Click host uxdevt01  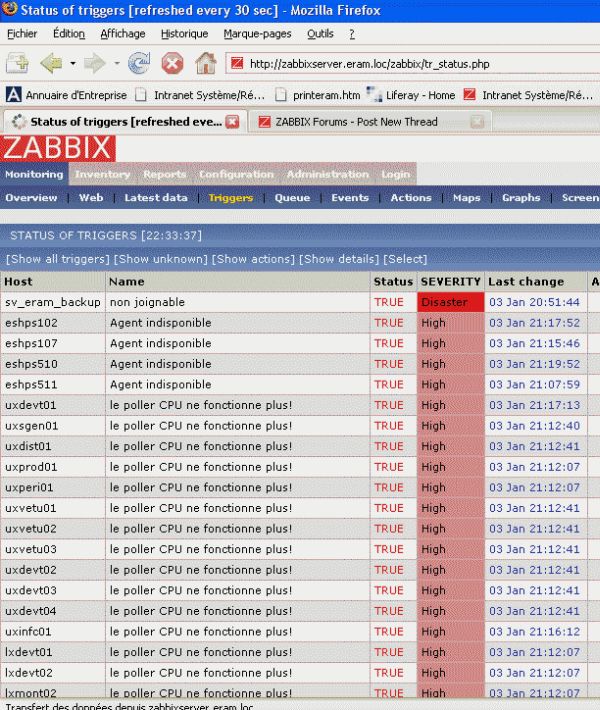[x=31, y=405]
